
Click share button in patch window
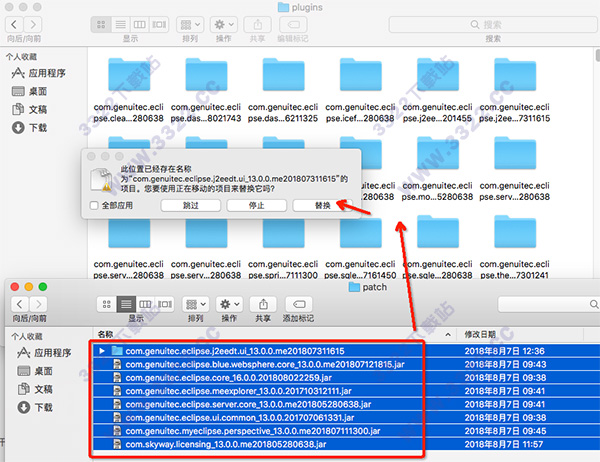click(x=263, y=304)
